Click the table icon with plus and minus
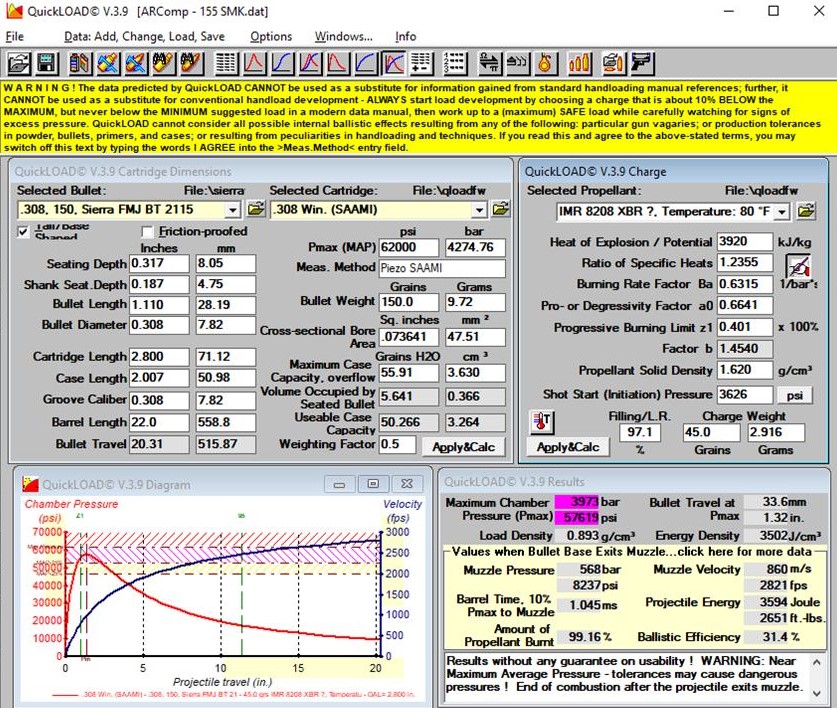The image size is (837, 708). (421, 63)
